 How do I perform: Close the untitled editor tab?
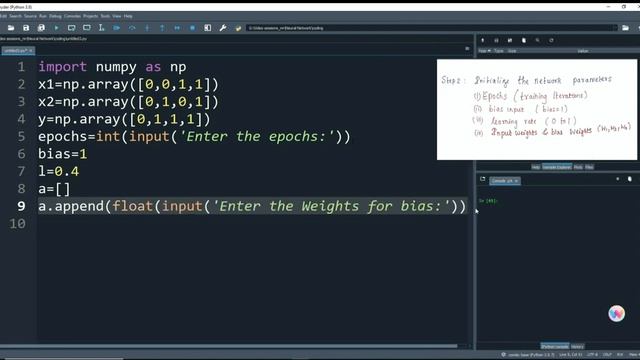tap(31, 51)
